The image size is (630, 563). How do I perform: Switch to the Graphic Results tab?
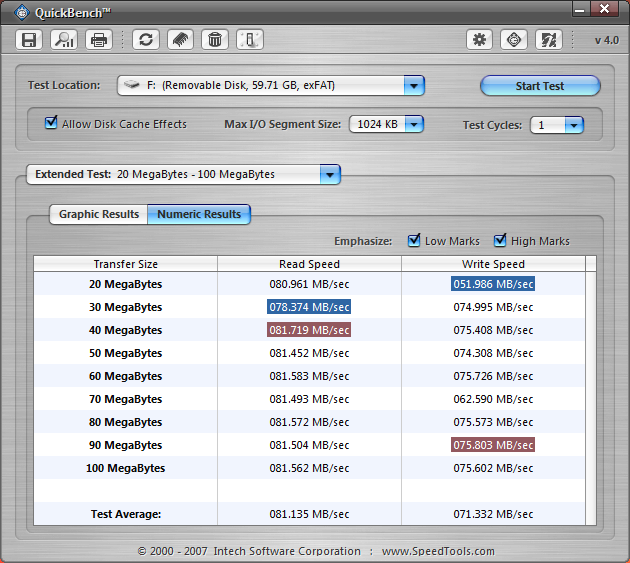[x=99, y=214]
